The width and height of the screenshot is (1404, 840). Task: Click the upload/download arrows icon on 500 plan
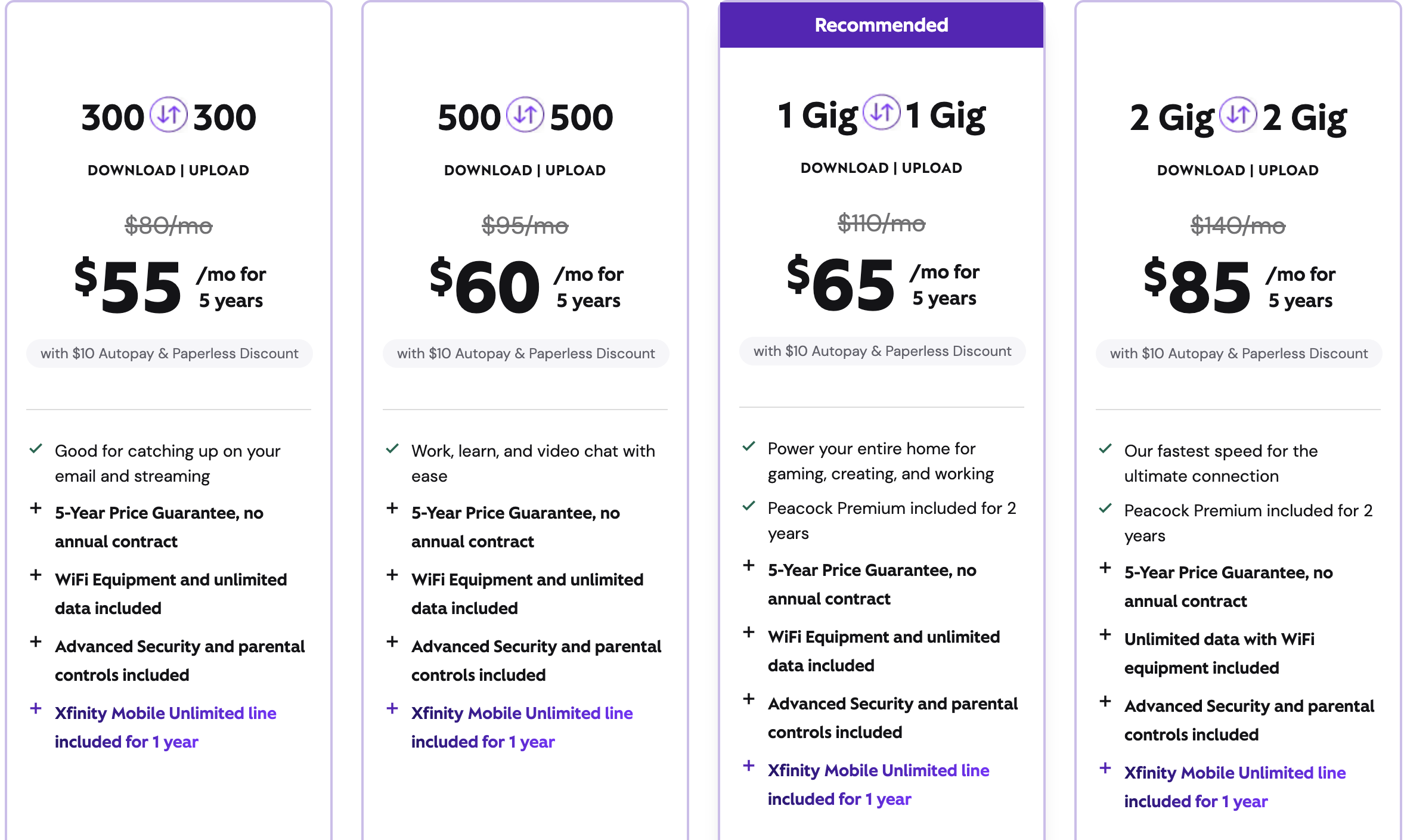click(525, 114)
